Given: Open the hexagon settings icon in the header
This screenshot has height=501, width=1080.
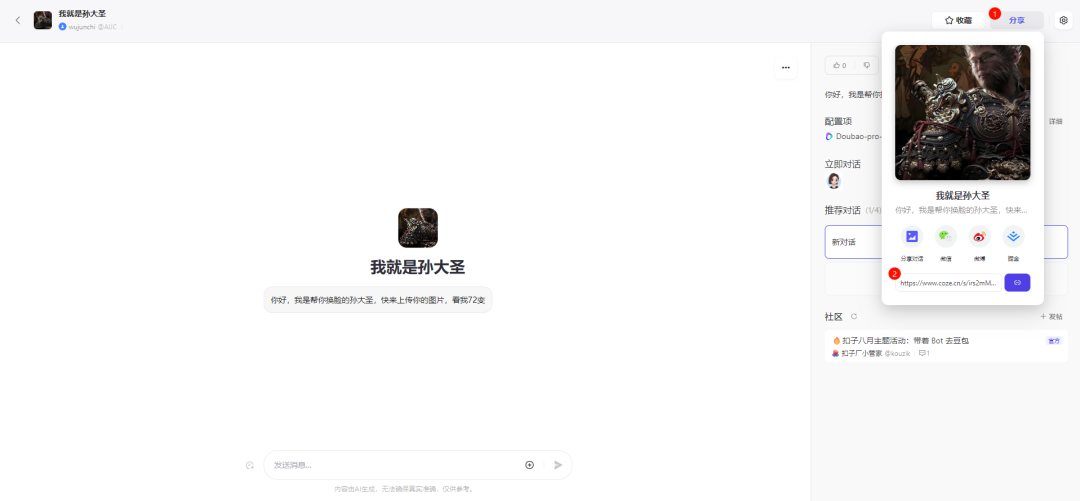Looking at the screenshot, I should tap(1063, 21).
